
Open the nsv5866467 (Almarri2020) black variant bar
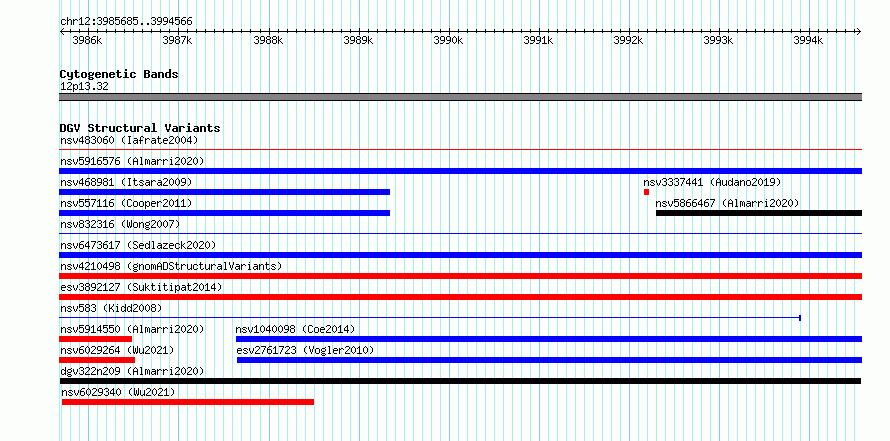pyautogui.click(x=759, y=213)
